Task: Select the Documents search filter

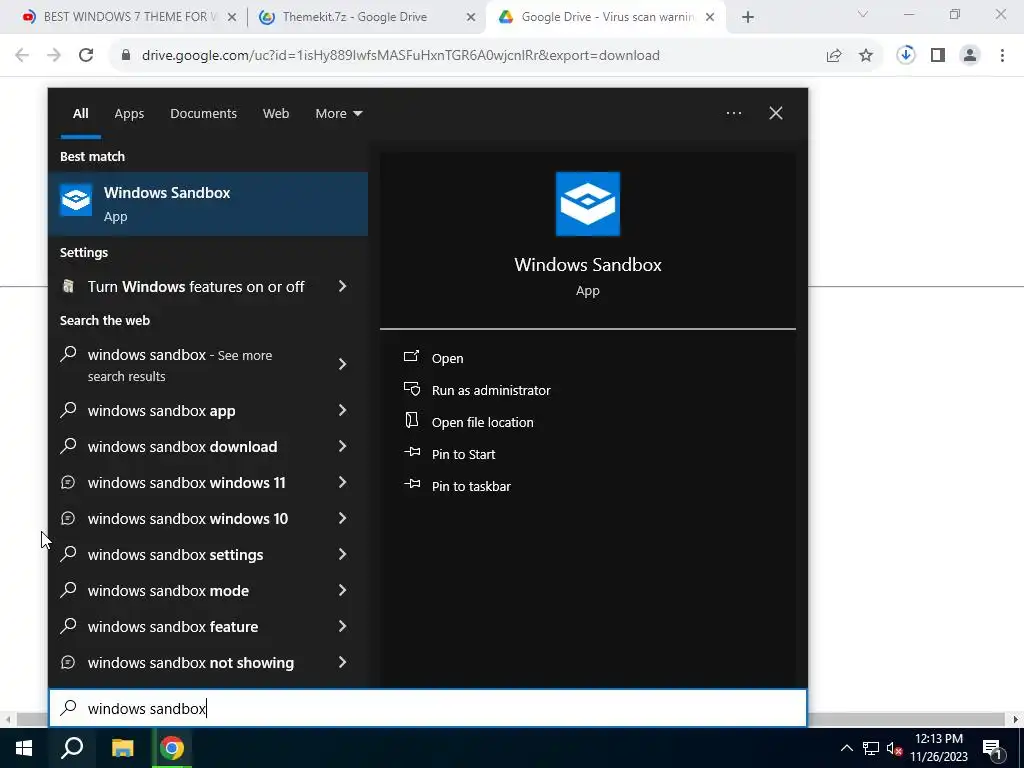Action: pyautogui.click(x=203, y=114)
